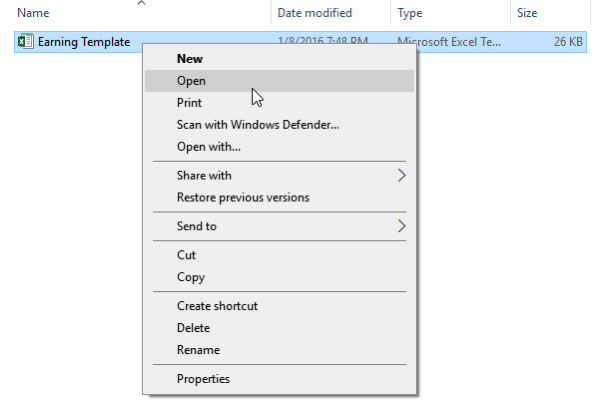Click the Open with... option
Viewport: 600px width, 404px height.
point(208,147)
